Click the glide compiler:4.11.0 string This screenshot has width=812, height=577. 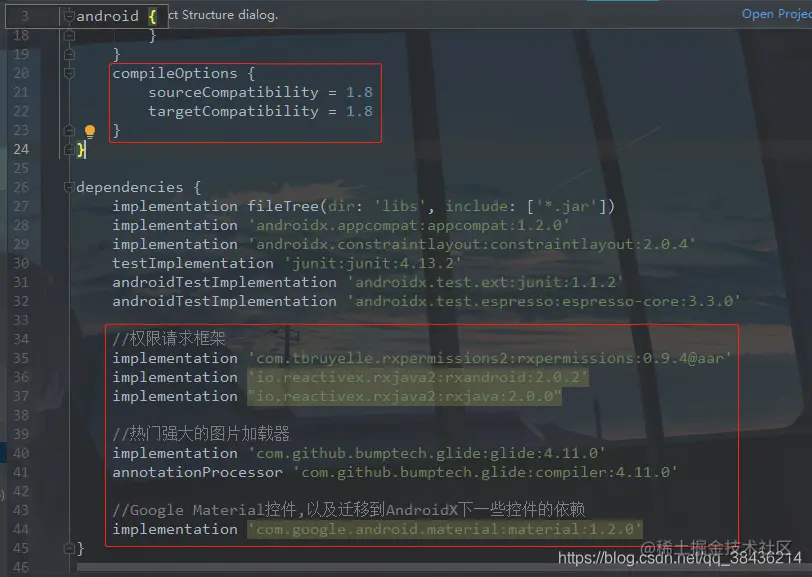[x=485, y=472]
